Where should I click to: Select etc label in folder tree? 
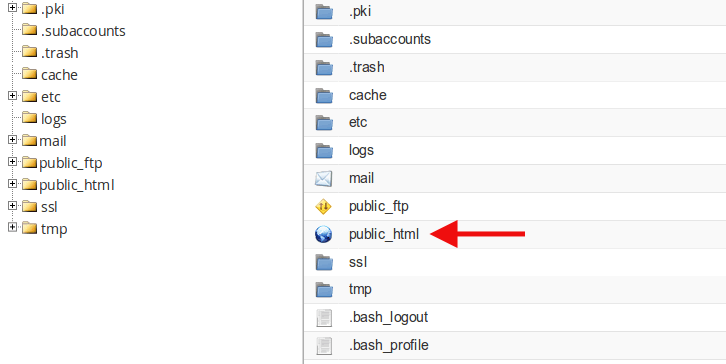[x=50, y=97]
